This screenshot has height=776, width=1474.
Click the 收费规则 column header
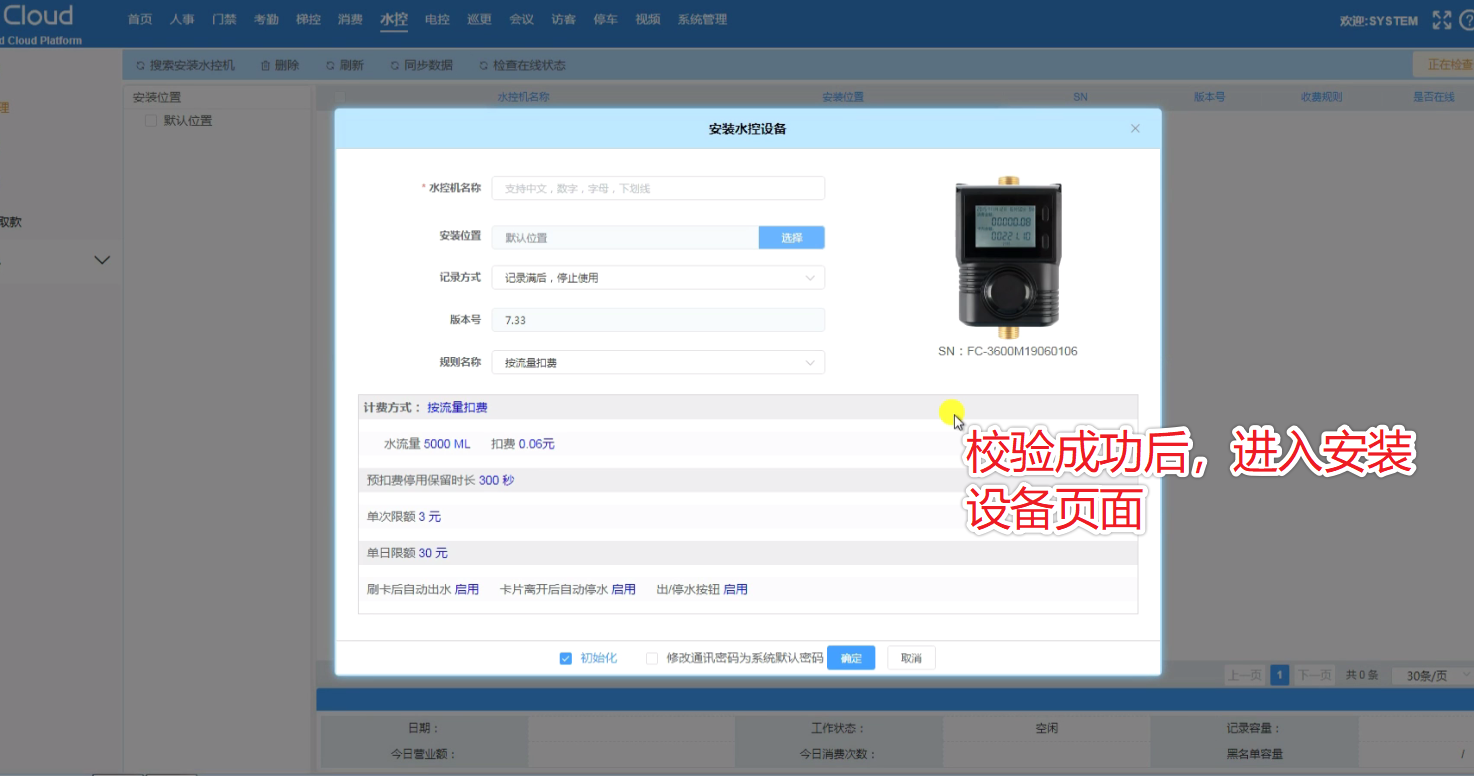coord(1321,97)
